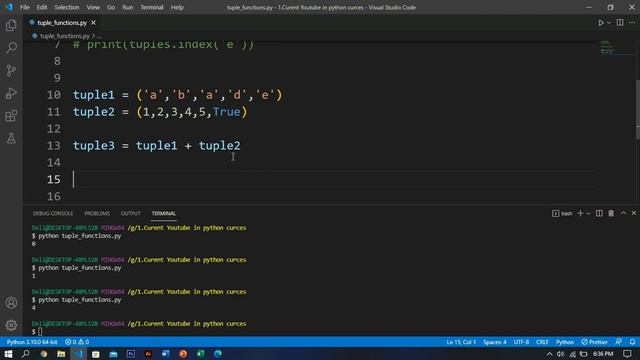Split the terminal pane
The width and height of the screenshot is (640, 360).
coord(599,213)
